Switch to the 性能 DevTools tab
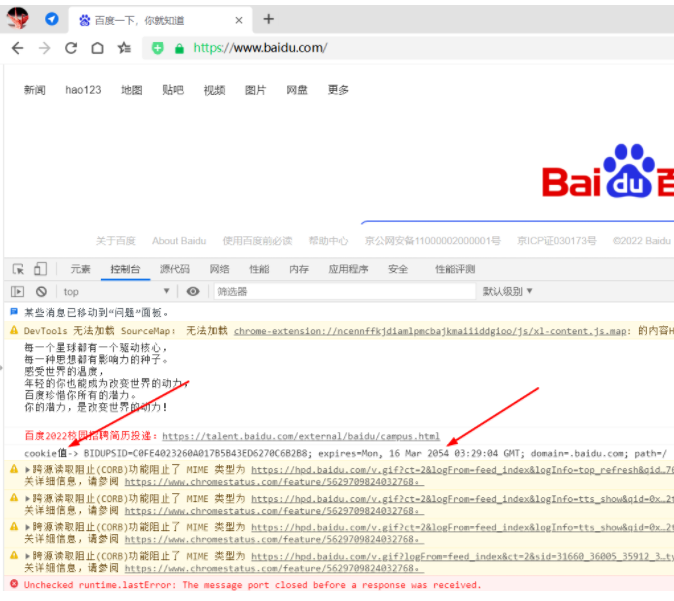The height and width of the screenshot is (601, 674). coord(259,269)
